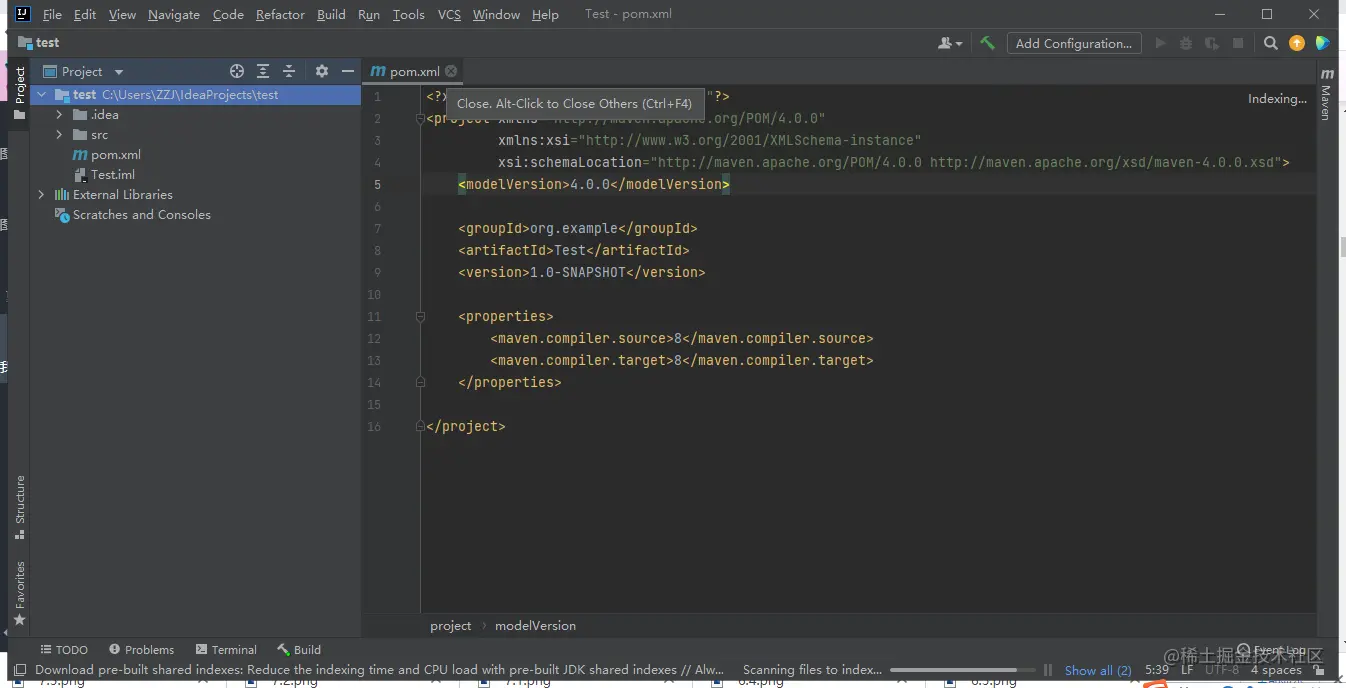Open the Tools menu
The image size is (1346, 688).
408,15
